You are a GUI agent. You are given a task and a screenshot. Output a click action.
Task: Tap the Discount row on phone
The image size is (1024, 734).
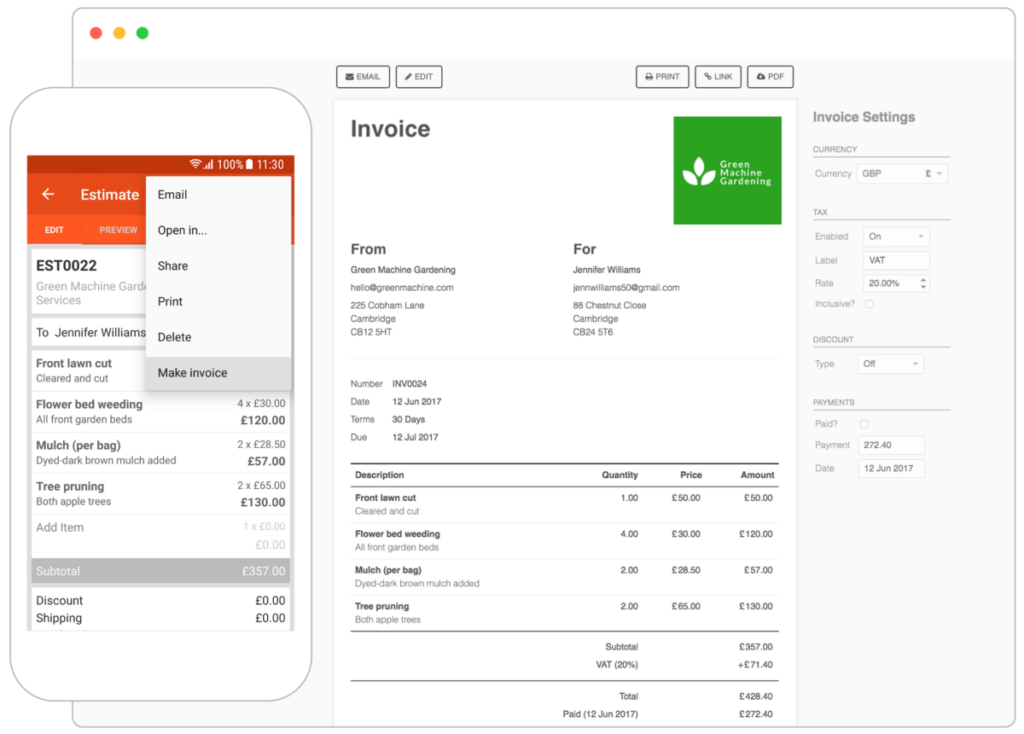[x=161, y=600]
